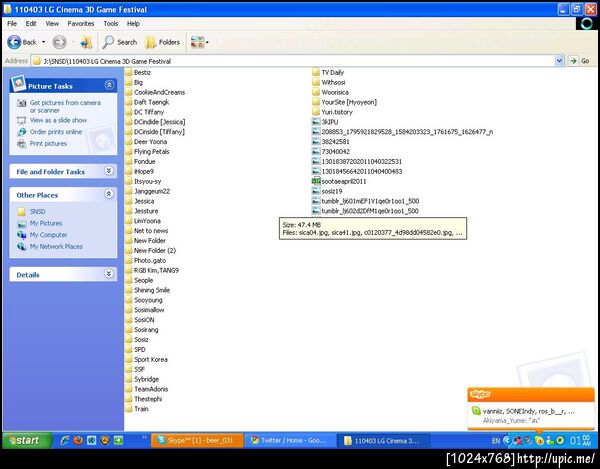Viewport: 600px width, 469px height.
Task: Select the Deer Yoona folder icon
Action: click(128, 142)
